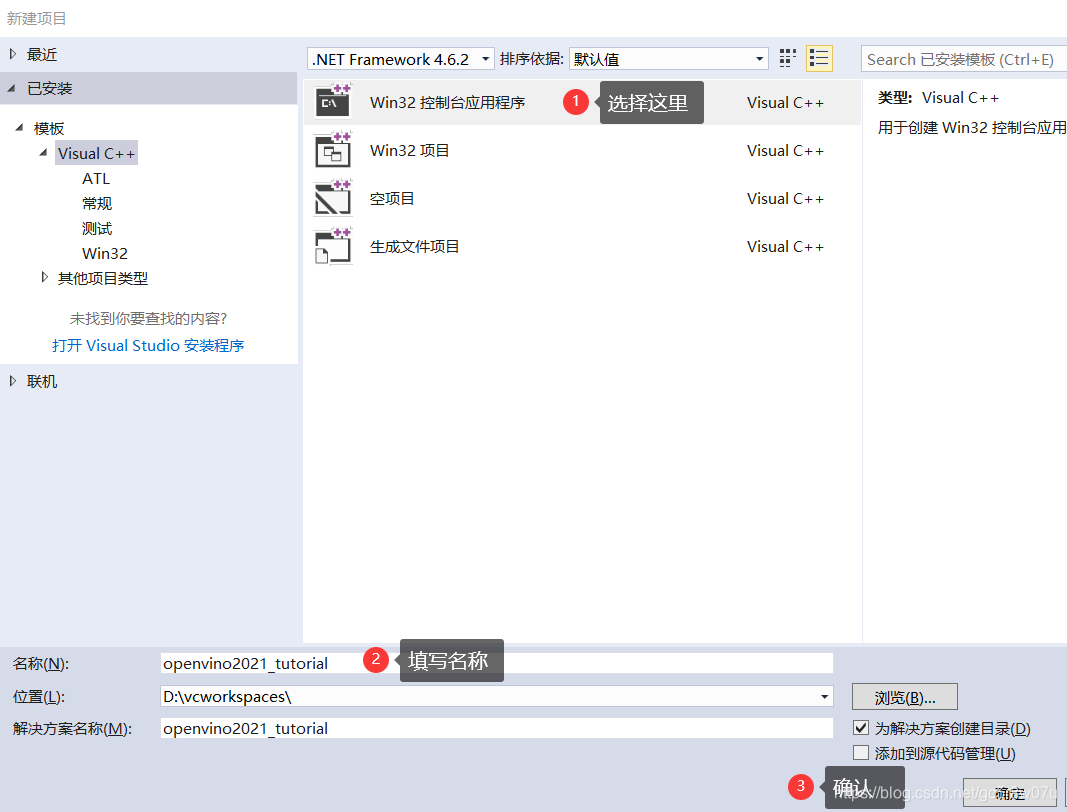Open the 位置 location dropdown
Viewport: 1067px width, 812px height.
824,696
